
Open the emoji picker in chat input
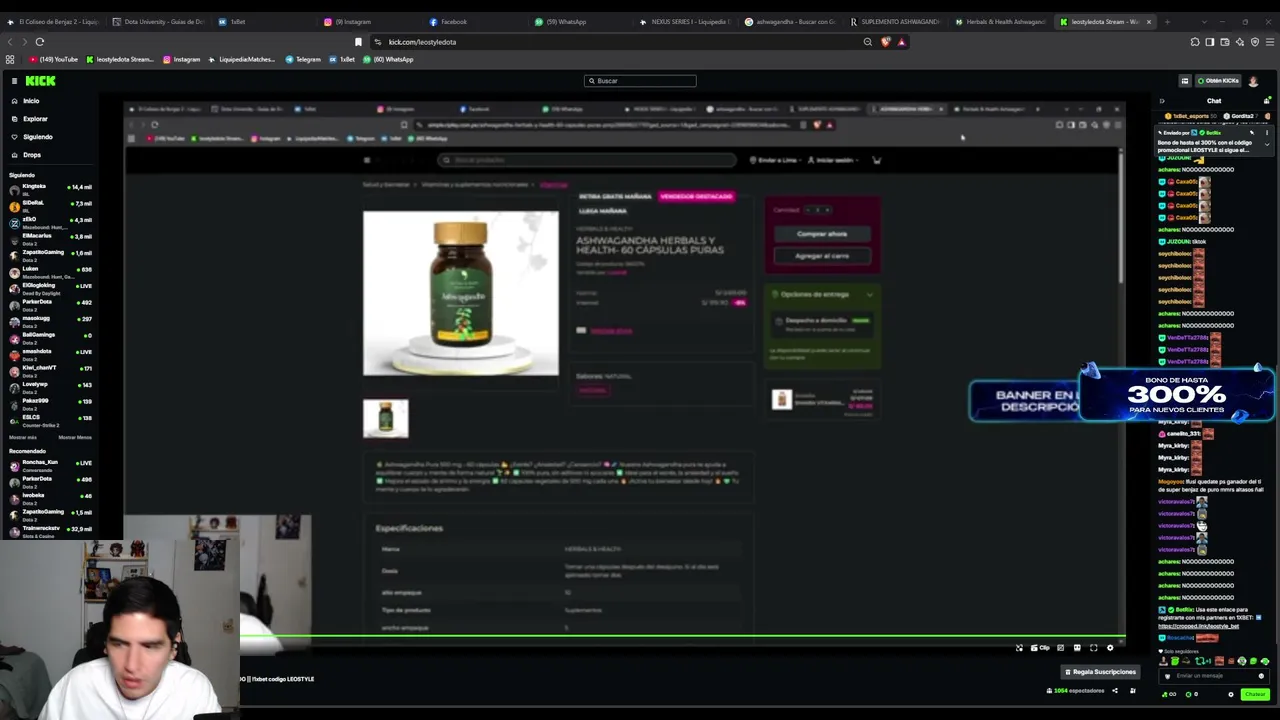pyautogui.click(x=1261, y=676)
